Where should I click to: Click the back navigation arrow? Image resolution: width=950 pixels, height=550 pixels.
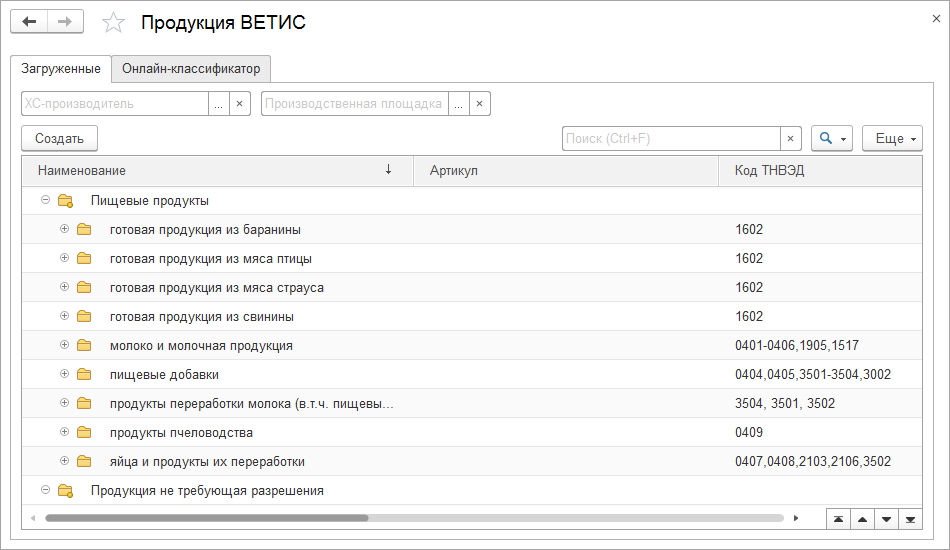point(29,22)
